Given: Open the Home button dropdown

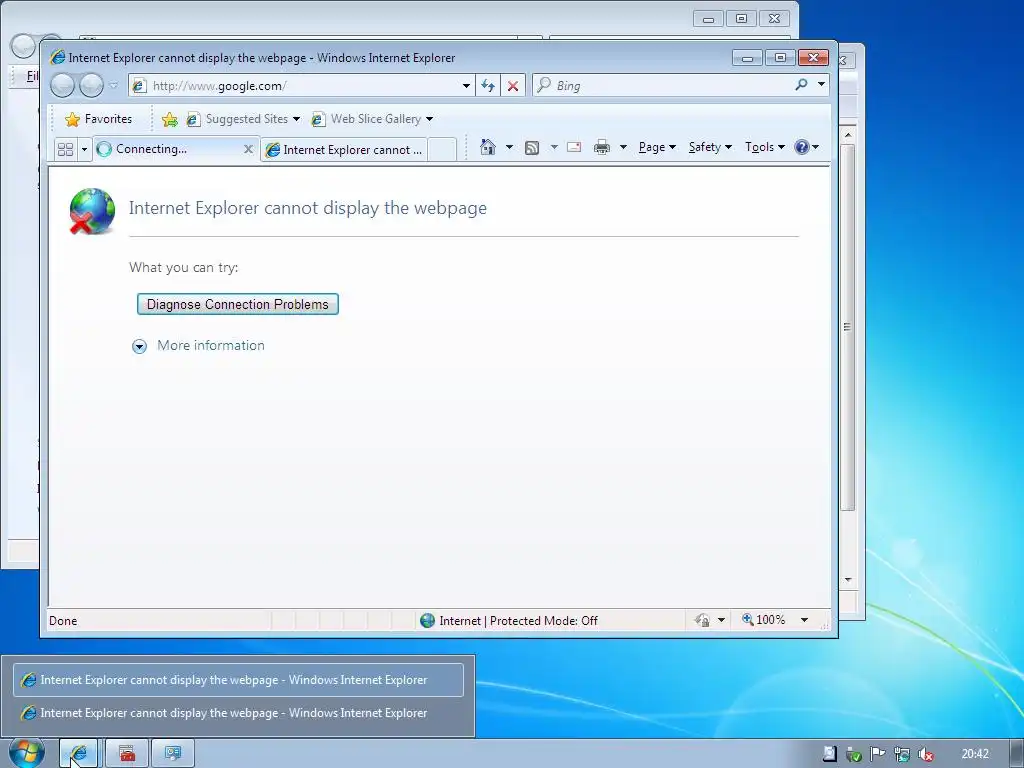Looking at the screenshot, I should [509, 147].
